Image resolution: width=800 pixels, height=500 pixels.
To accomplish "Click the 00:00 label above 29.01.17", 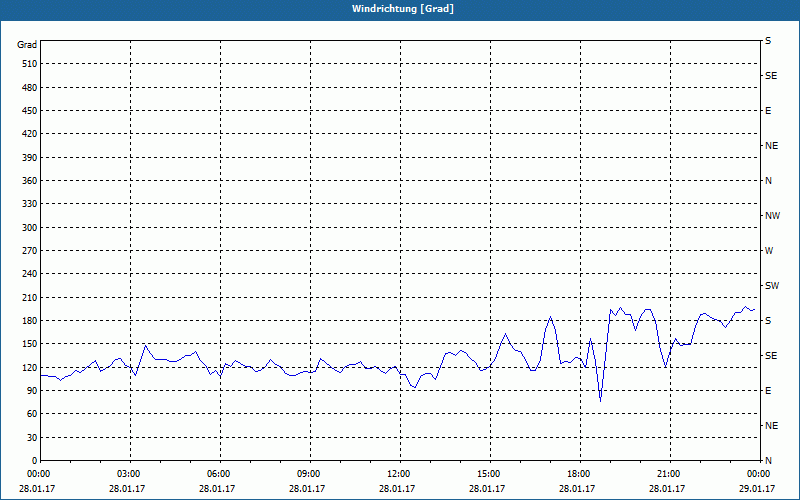I will click(x=757, y=474).
